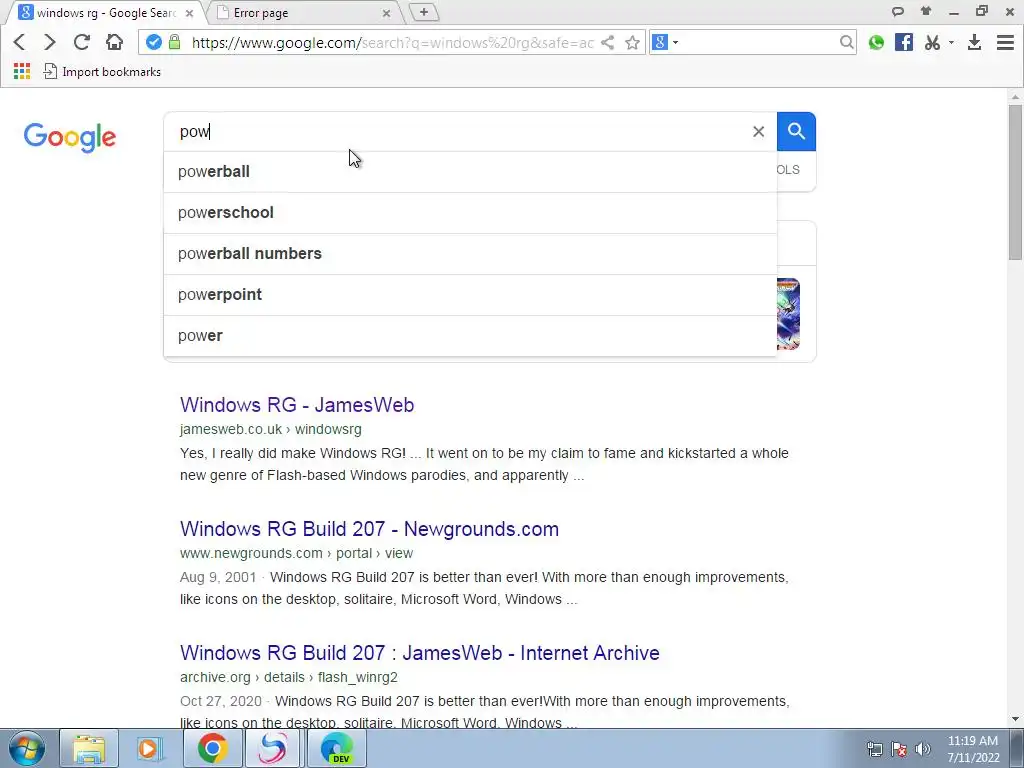Share this page via share icon
1024x768 pixels.
pos(607,42)
